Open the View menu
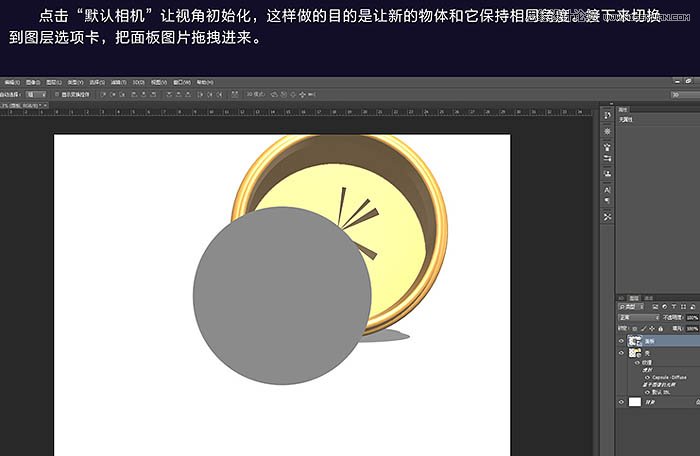 pos(158,82)
